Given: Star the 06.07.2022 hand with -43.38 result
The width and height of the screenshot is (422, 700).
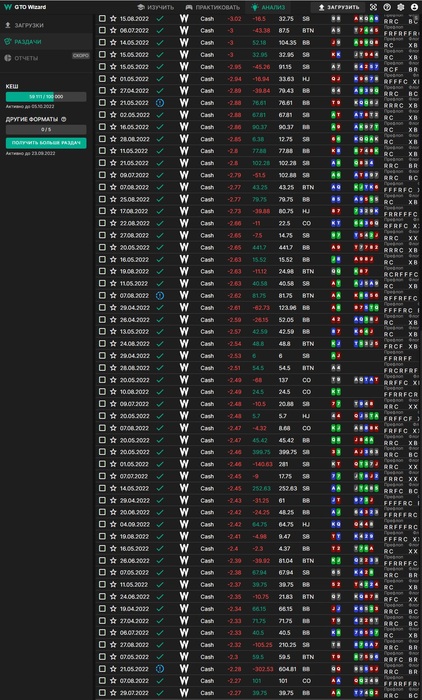Looking at the screenshot, I should tap(113, 31).
